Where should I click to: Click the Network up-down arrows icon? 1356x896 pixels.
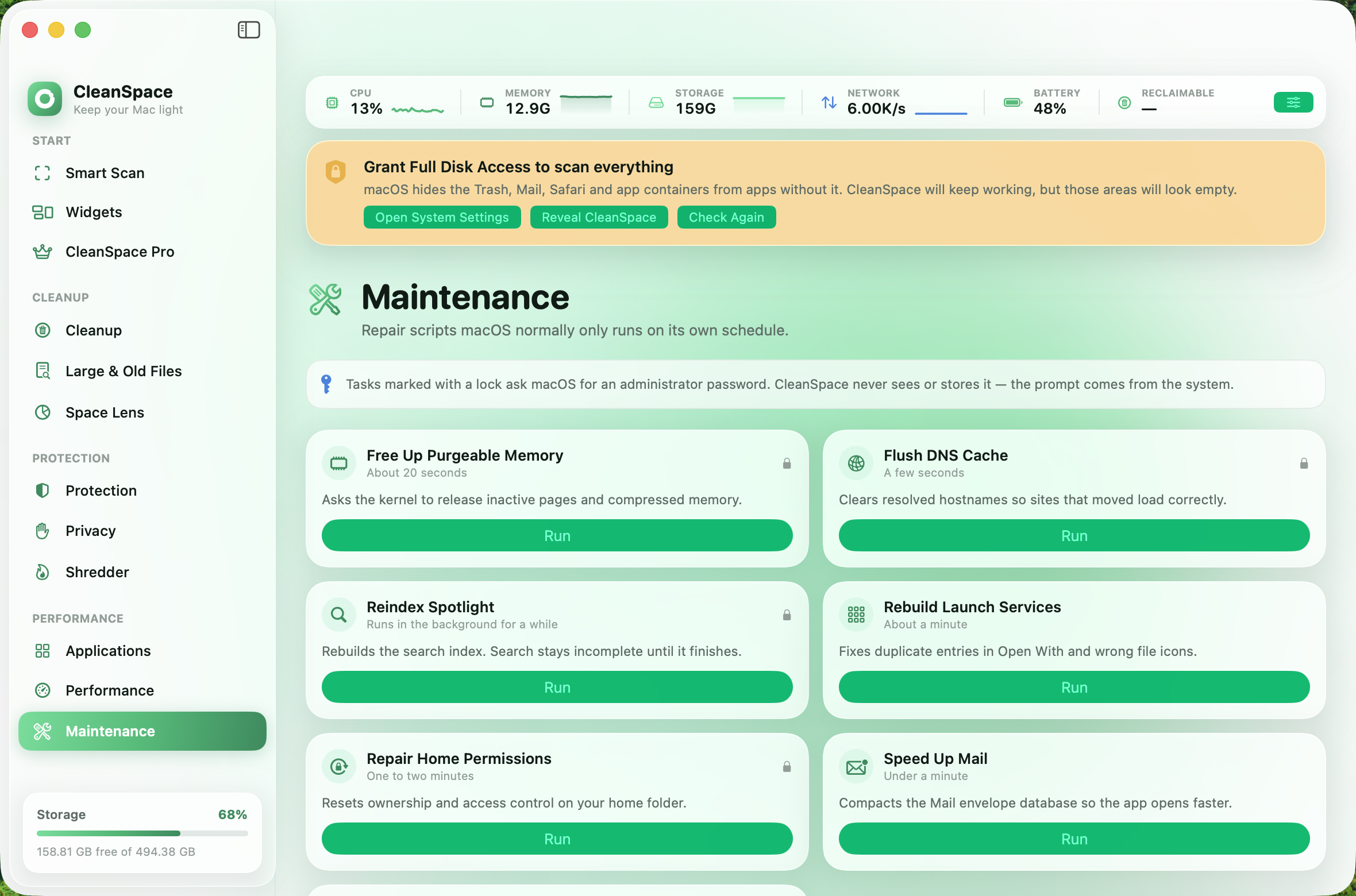click(x=829, y=102)
